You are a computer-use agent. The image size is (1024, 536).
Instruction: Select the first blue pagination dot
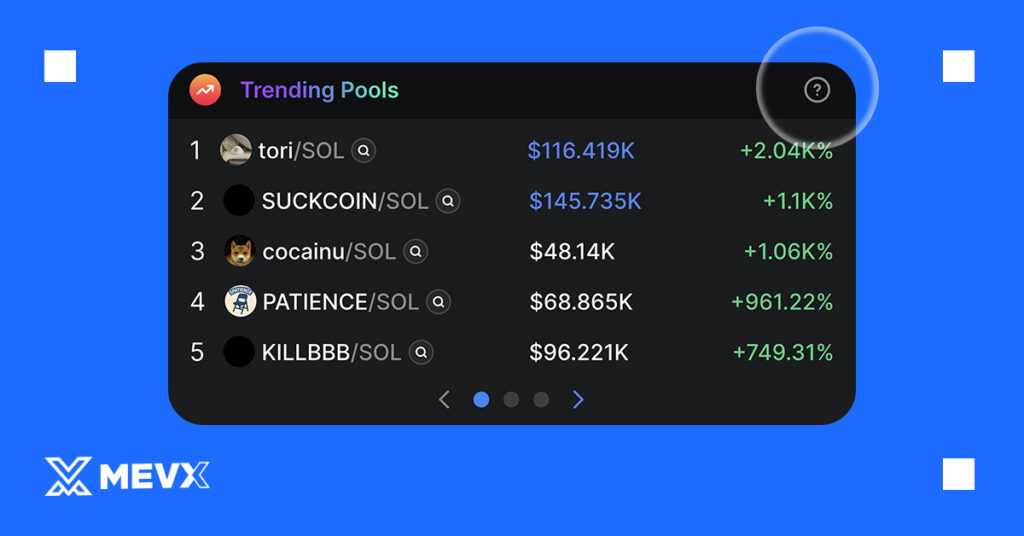(481, 400)
